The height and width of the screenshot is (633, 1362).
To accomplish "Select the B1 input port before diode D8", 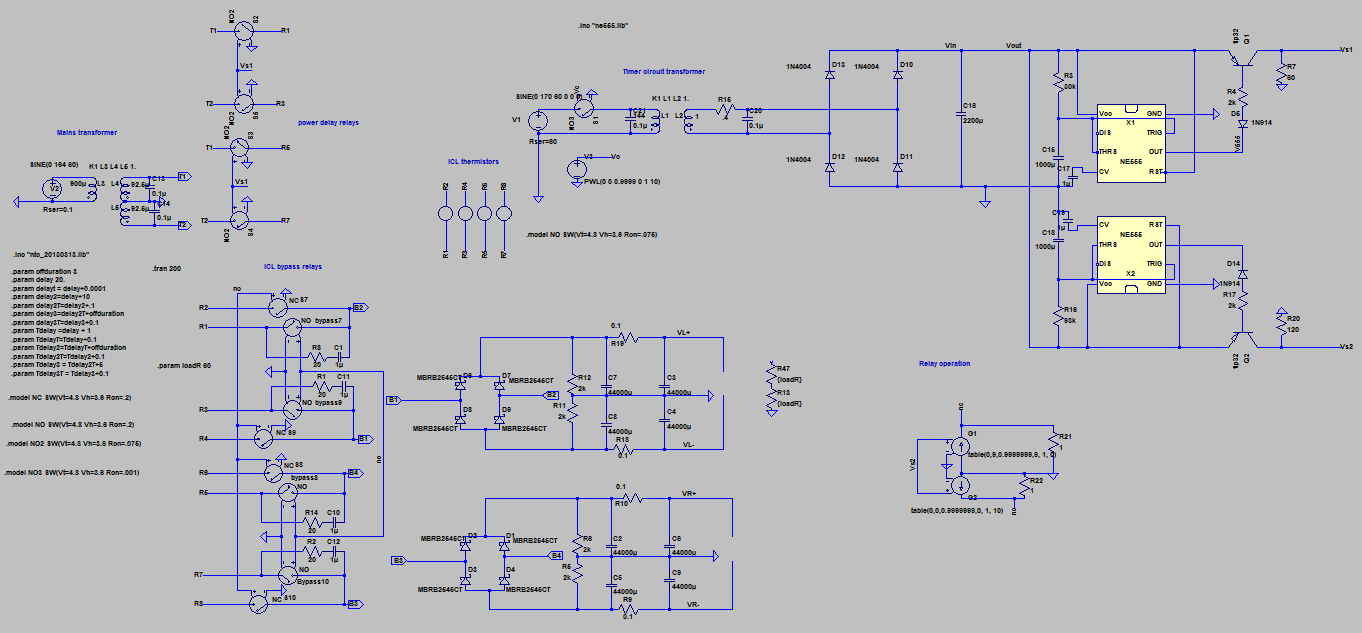I will coord(394,399).
